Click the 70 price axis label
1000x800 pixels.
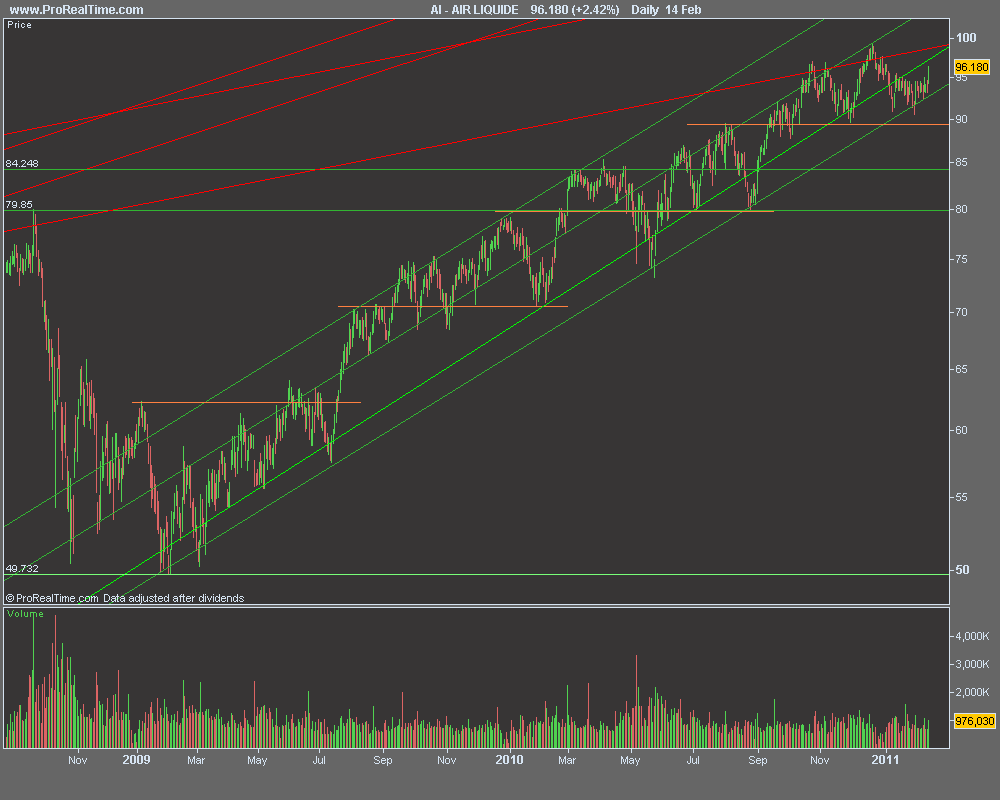coord(961,312)
